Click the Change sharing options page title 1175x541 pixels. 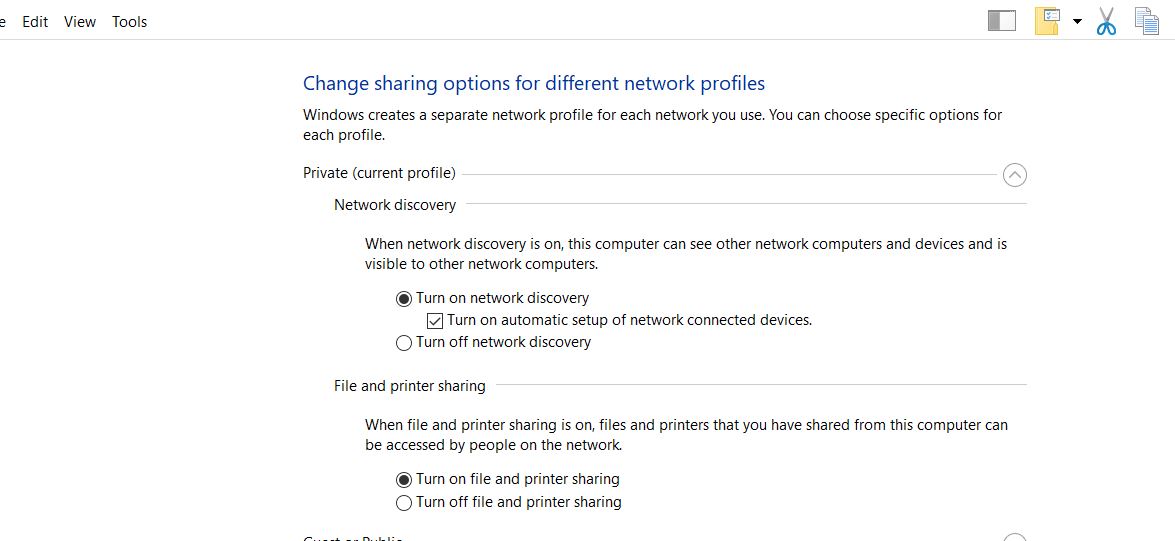(x=534, y=83)
